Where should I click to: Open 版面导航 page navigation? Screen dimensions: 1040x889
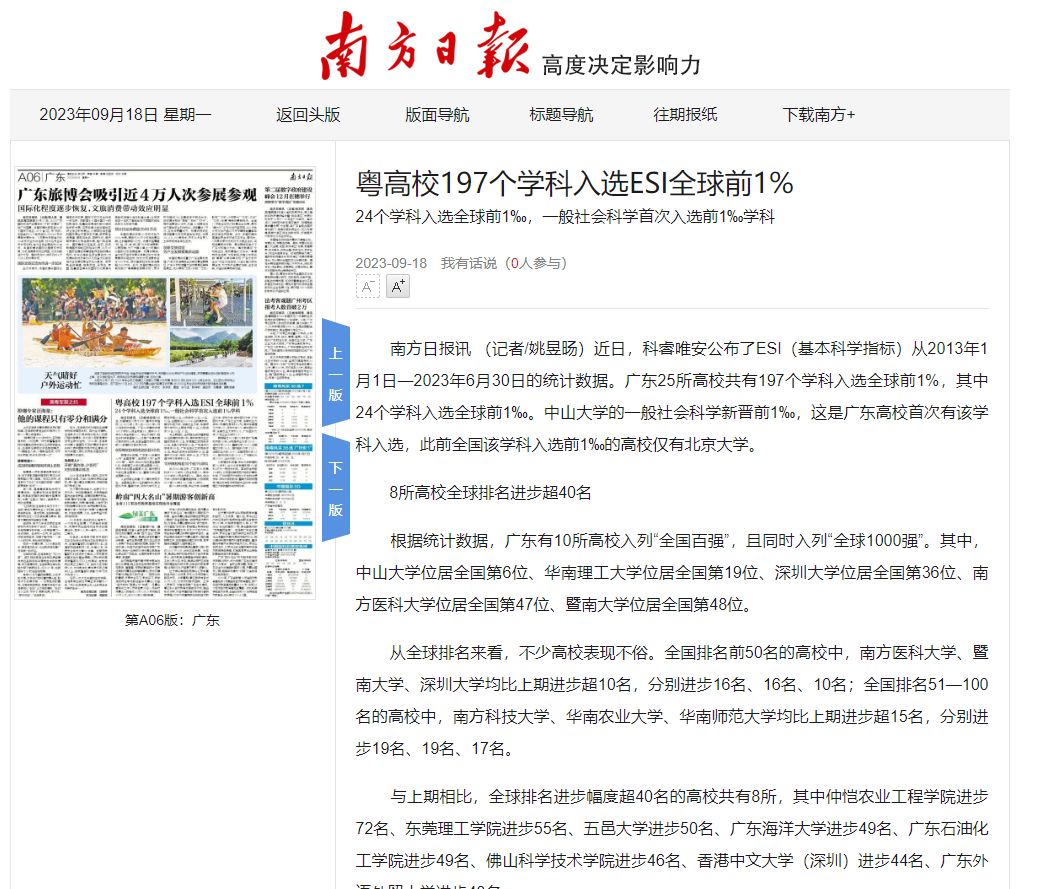(x=437, y=115)
